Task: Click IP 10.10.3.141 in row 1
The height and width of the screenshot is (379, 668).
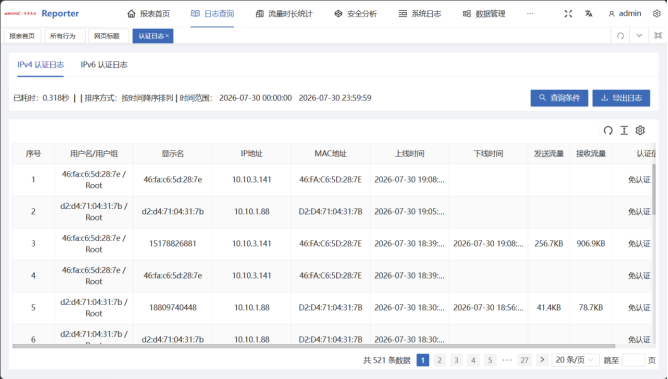Action: pyautogui.click(x=251, y=180)
